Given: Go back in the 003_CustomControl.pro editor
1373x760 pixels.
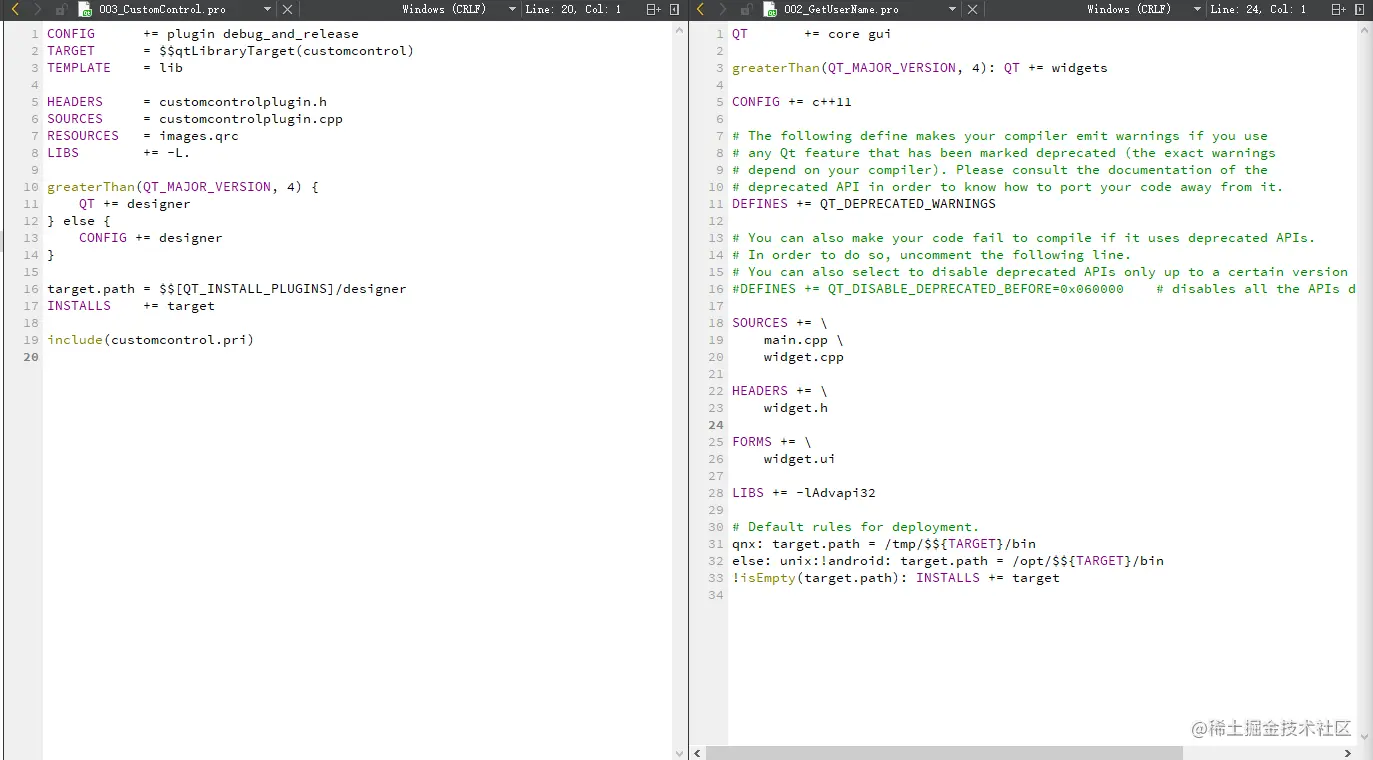Looking at the screenshot, I should point(15,9).
